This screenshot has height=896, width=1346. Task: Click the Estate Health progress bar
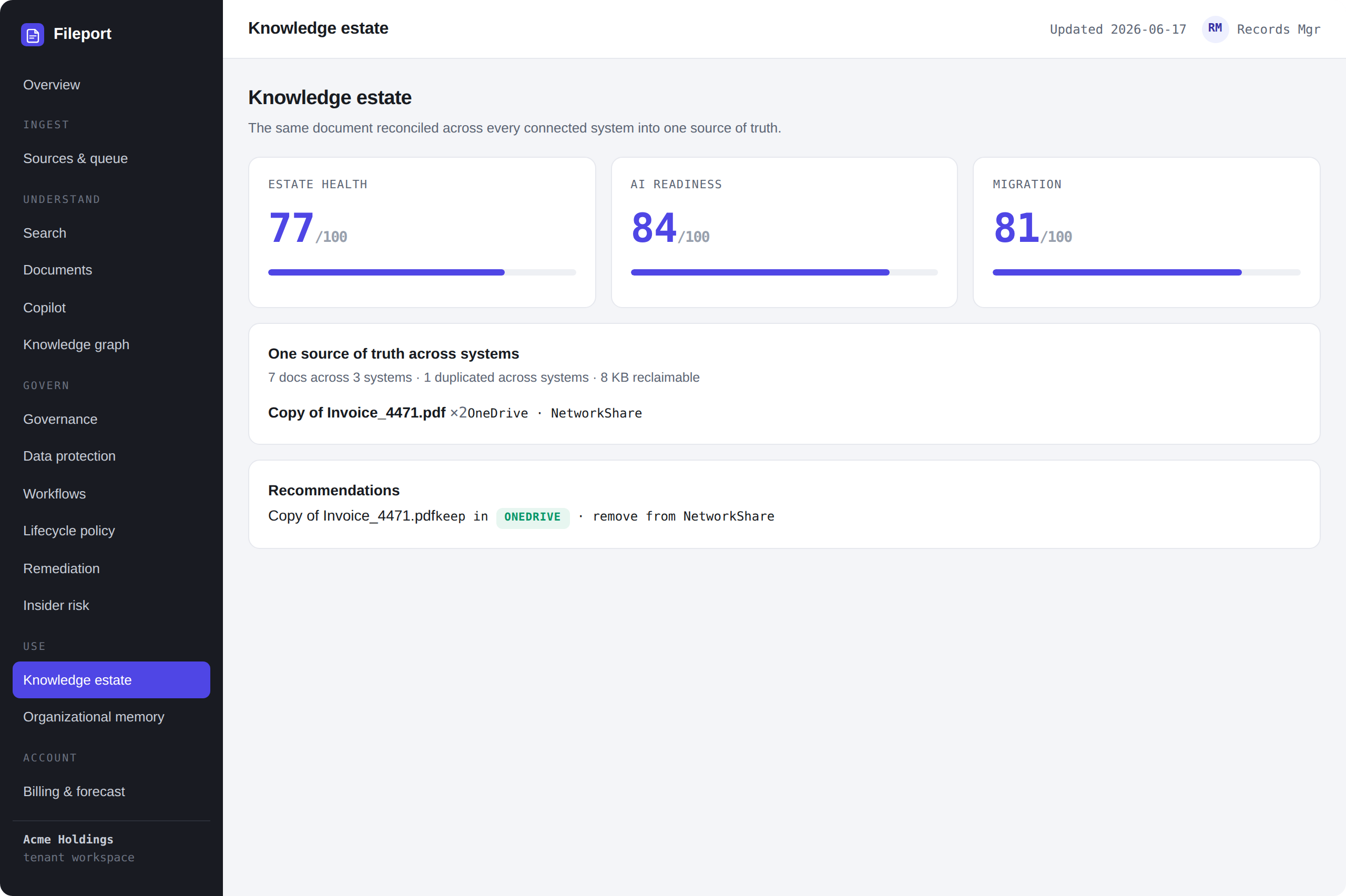click(x=422, y=272)
